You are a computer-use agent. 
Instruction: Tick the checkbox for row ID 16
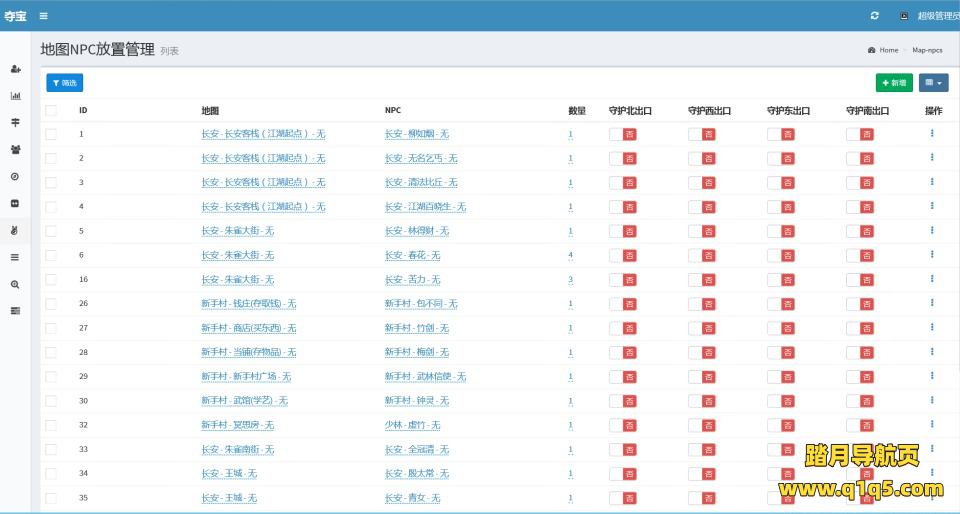51,280
